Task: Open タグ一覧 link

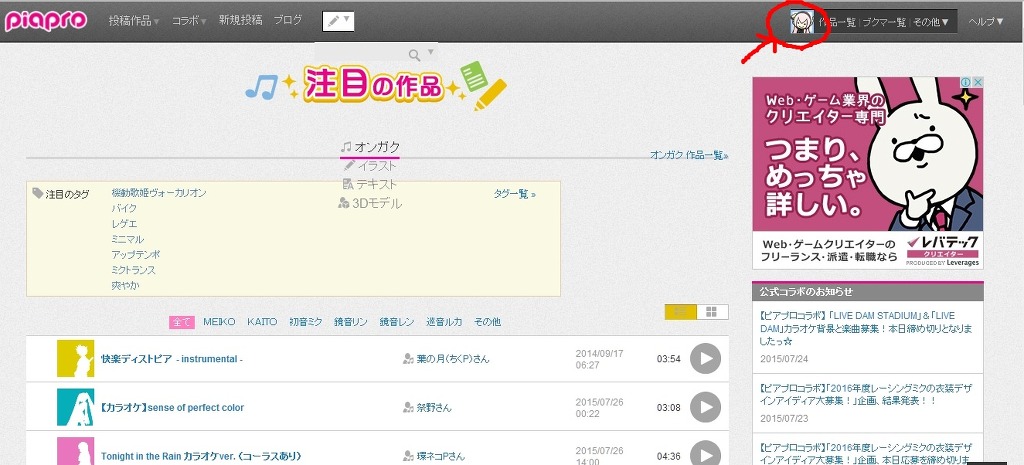Action: 515,194
